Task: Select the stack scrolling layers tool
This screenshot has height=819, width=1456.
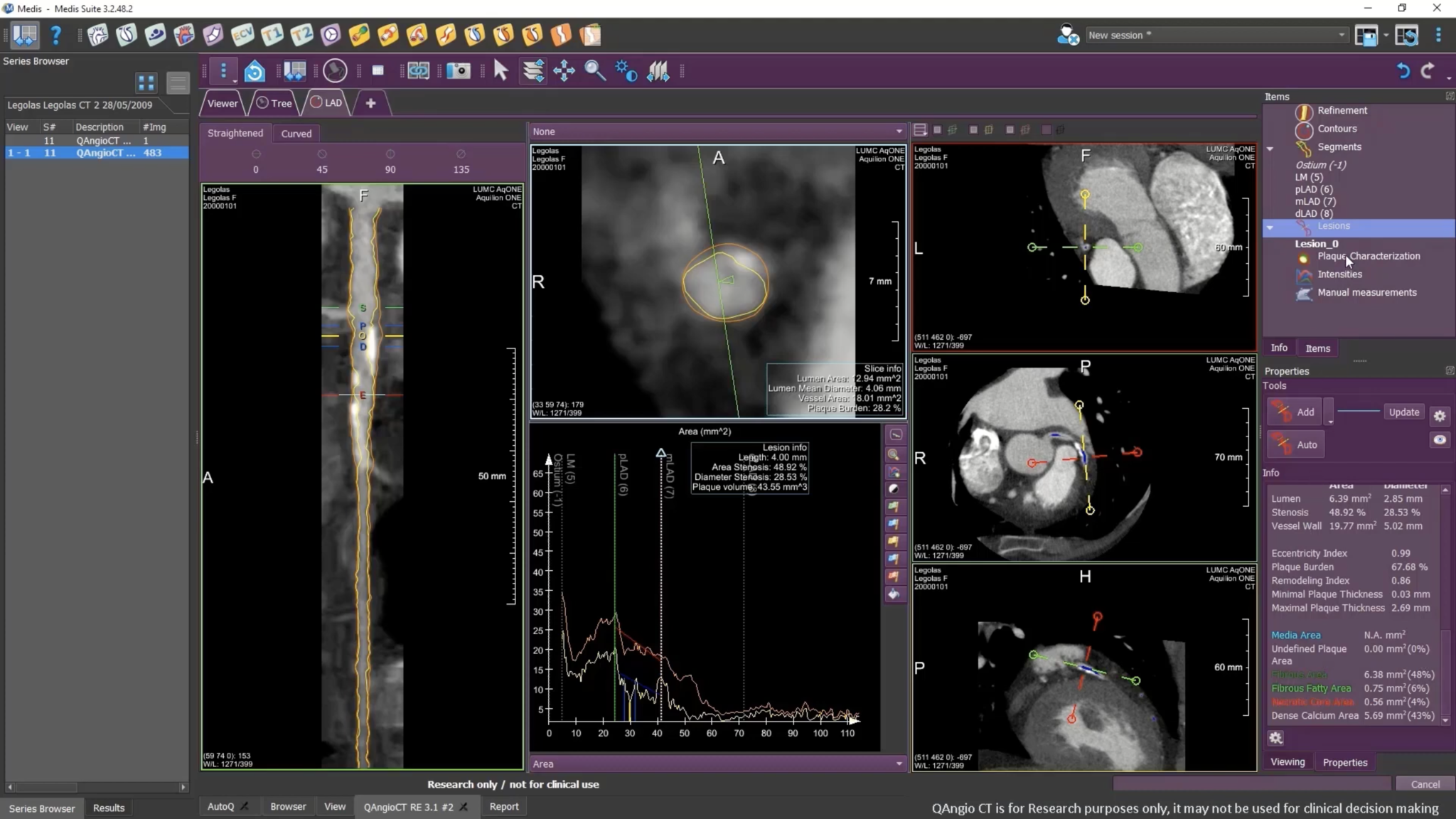Action: (x=533, y=70)
